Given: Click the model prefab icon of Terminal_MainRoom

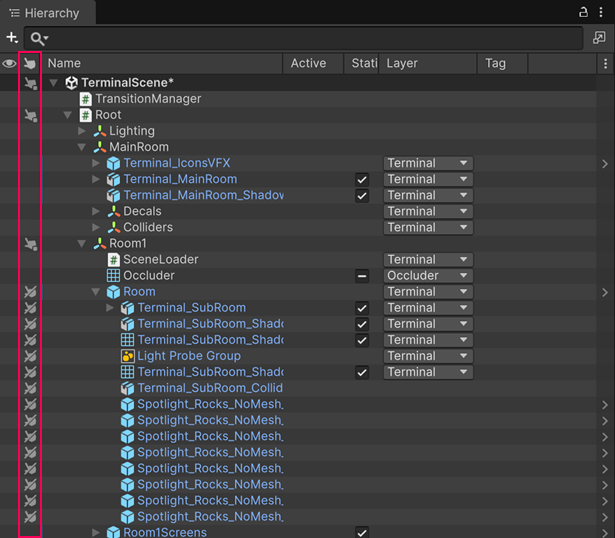Looking at the screenshot, I should click(x=113, y=179).
